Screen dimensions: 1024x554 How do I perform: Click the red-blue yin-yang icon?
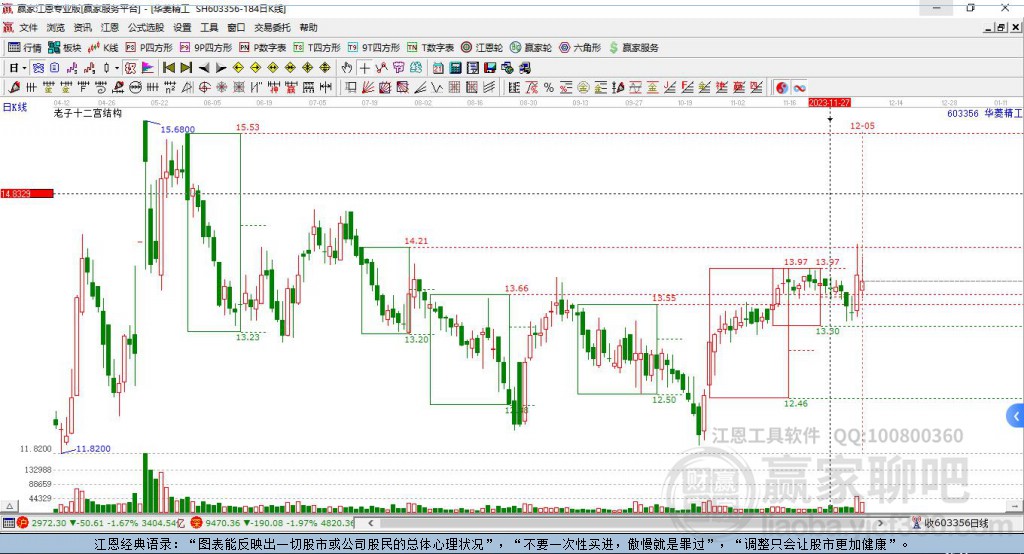pos(782,88)
